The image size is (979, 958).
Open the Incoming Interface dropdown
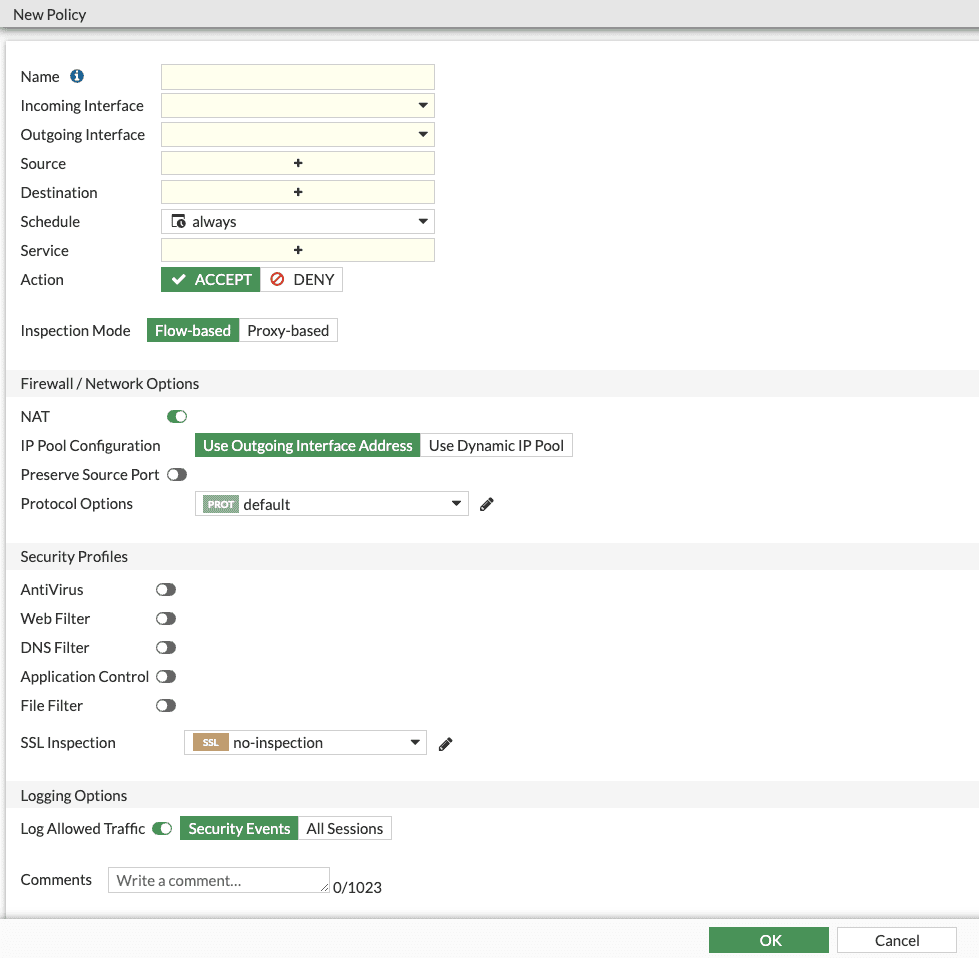(x=297, y=105)
